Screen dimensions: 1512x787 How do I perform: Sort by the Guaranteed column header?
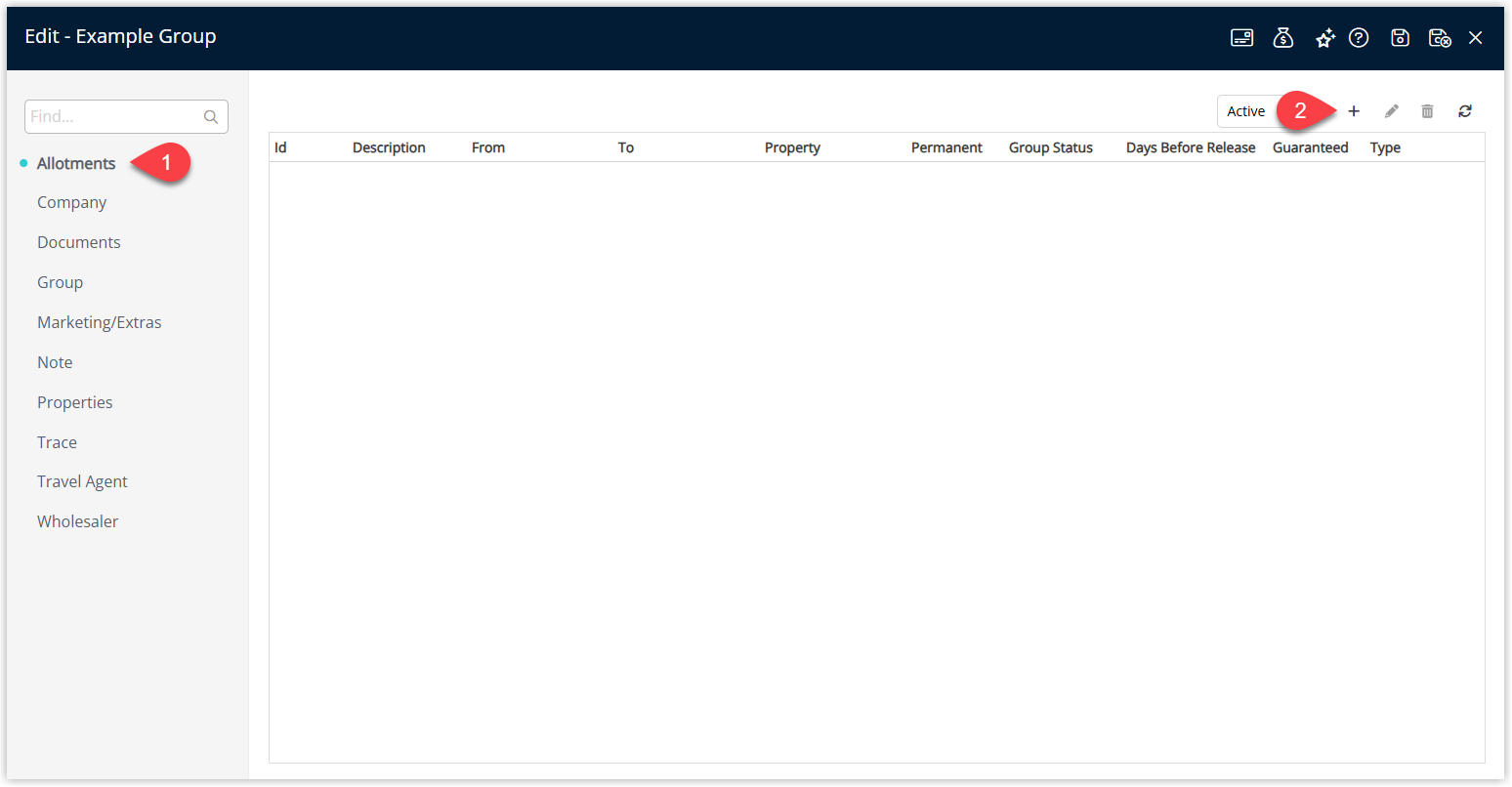tap(1311, 147)
